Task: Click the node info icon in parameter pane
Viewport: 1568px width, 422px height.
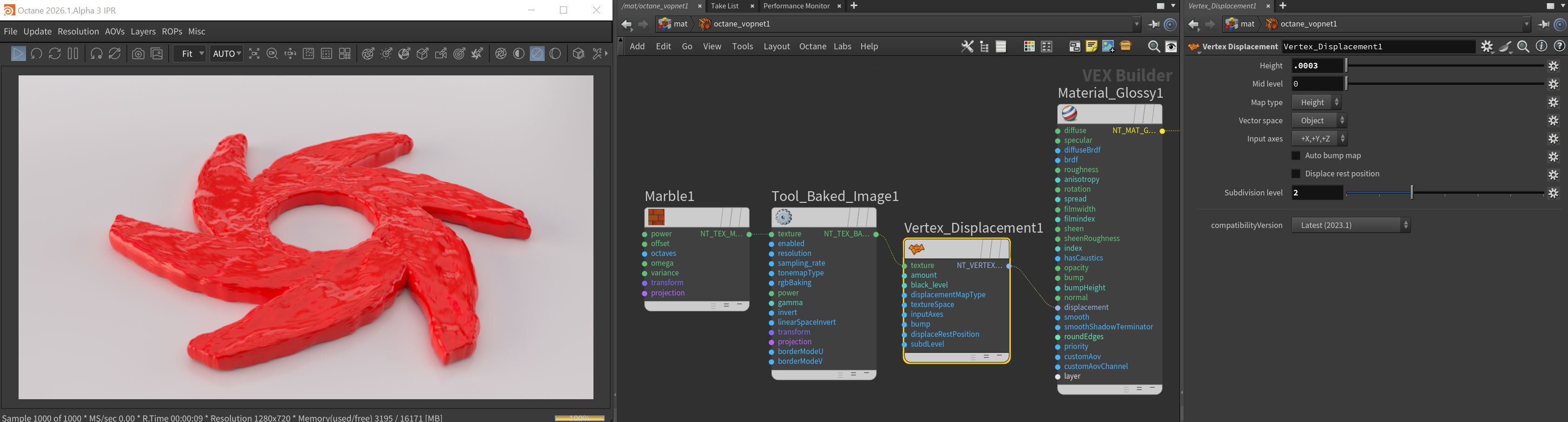Action: (x=1541, y=47)
